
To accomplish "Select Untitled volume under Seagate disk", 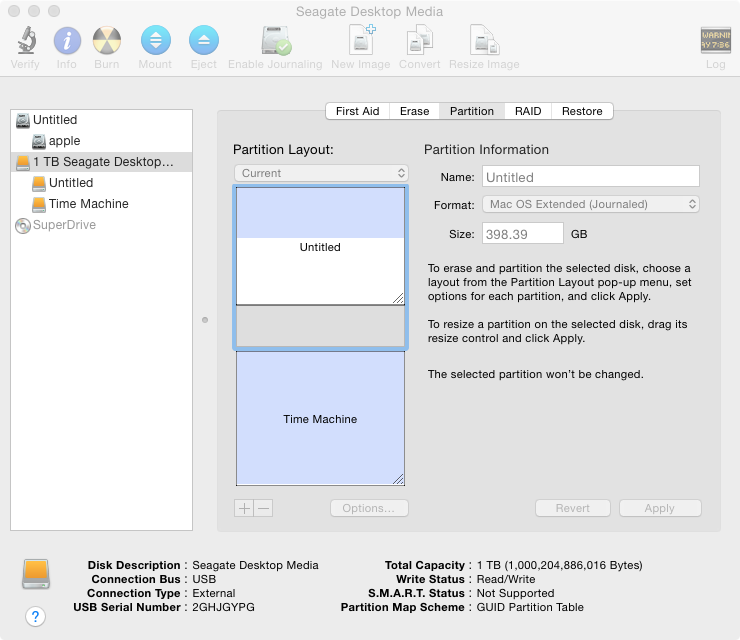I will (101, 183).
